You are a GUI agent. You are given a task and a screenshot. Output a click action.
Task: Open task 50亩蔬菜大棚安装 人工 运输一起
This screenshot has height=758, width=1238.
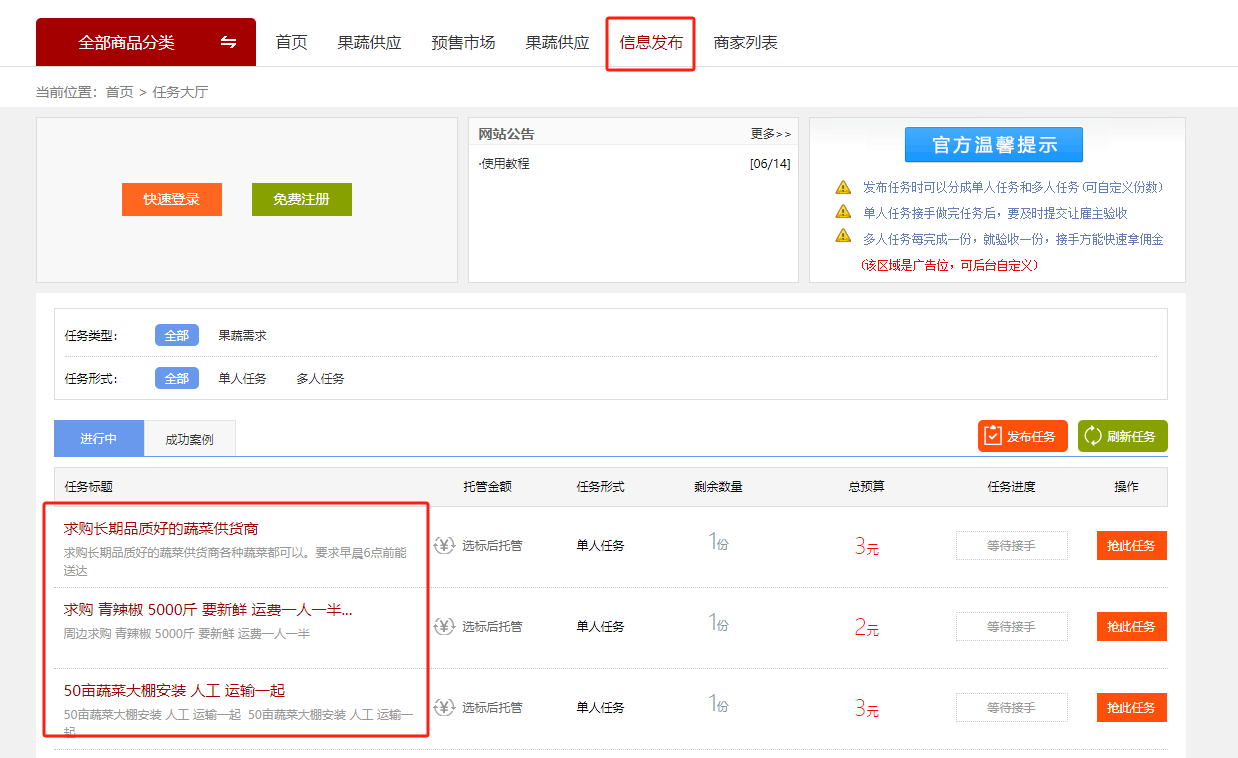coord(175,690)
